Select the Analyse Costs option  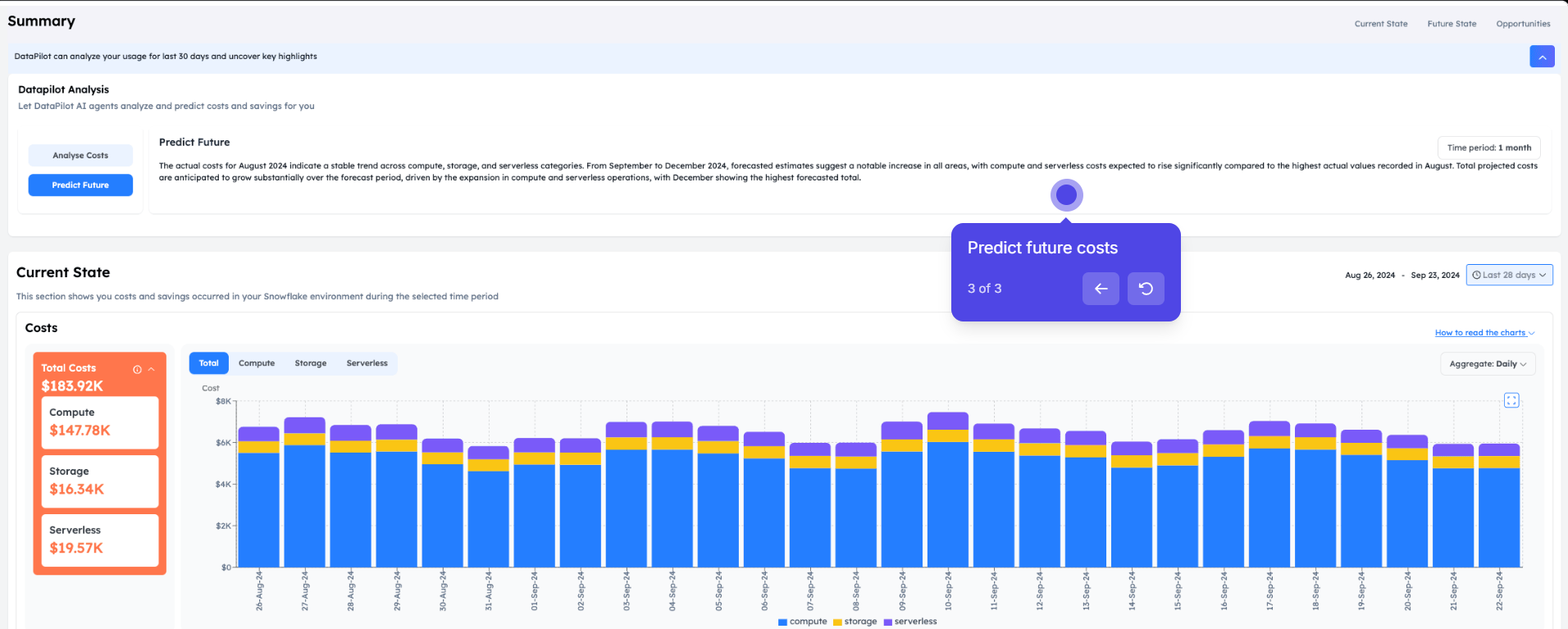pos(80,155)
